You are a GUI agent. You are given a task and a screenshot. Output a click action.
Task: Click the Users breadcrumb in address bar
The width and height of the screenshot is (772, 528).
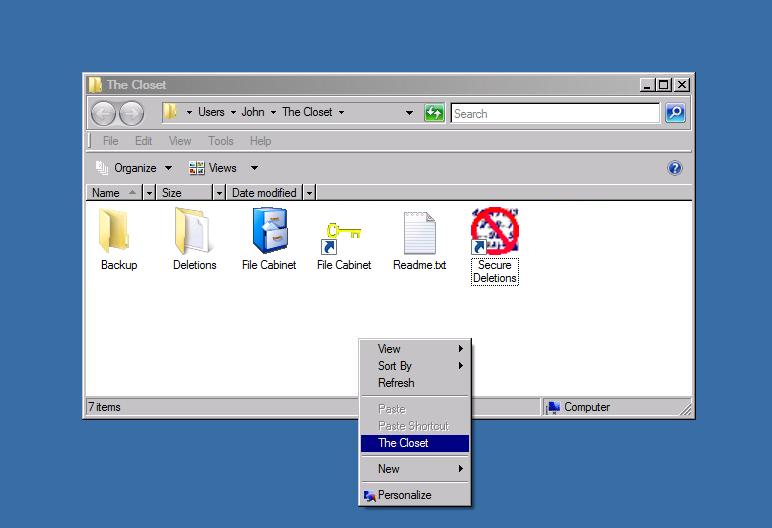(x=211, y=112)
